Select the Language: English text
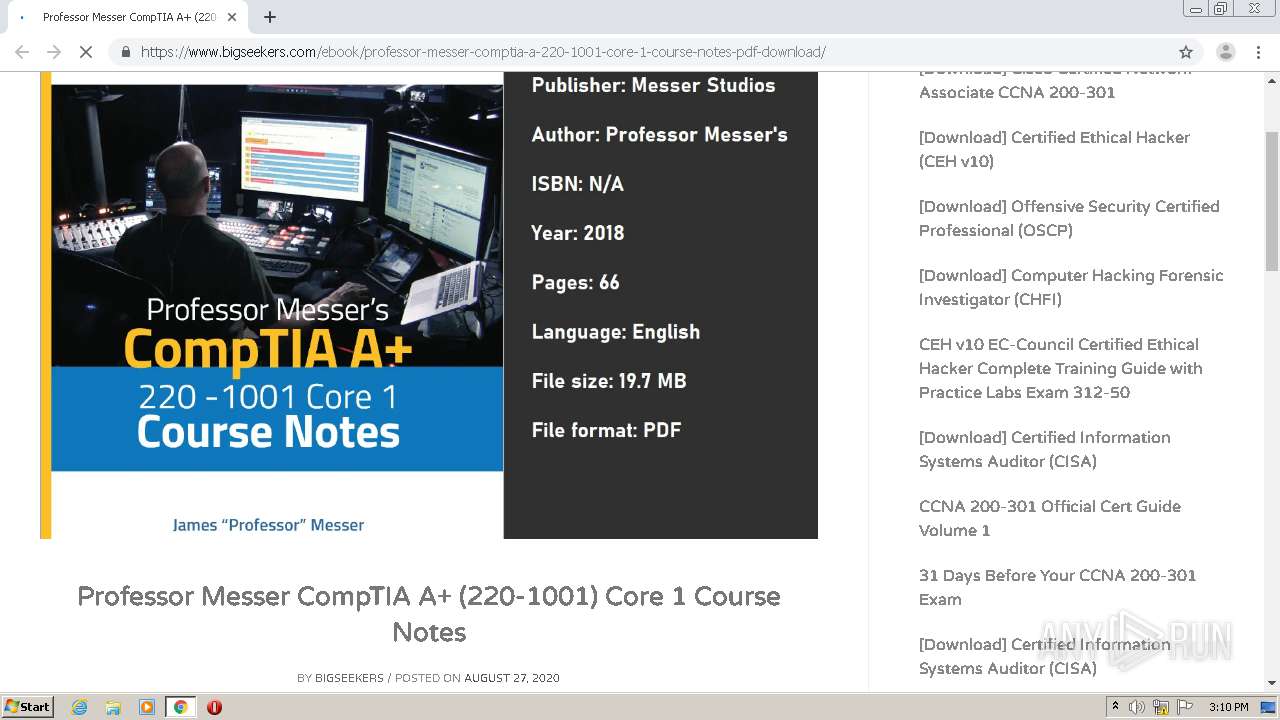Screen dimensions: 1280x720 tap(615, 332)
